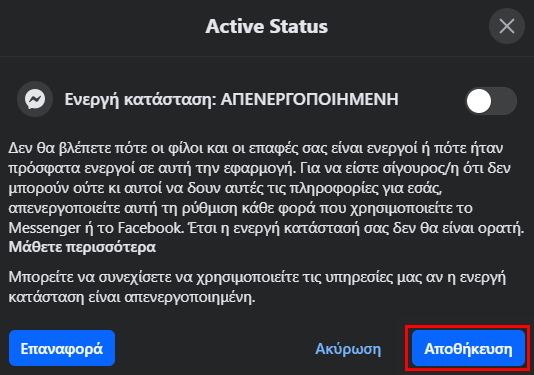This screenshot has height=375, width=534.
Task: Click the Messenger logo icon
Action: (x=35, y=99)
